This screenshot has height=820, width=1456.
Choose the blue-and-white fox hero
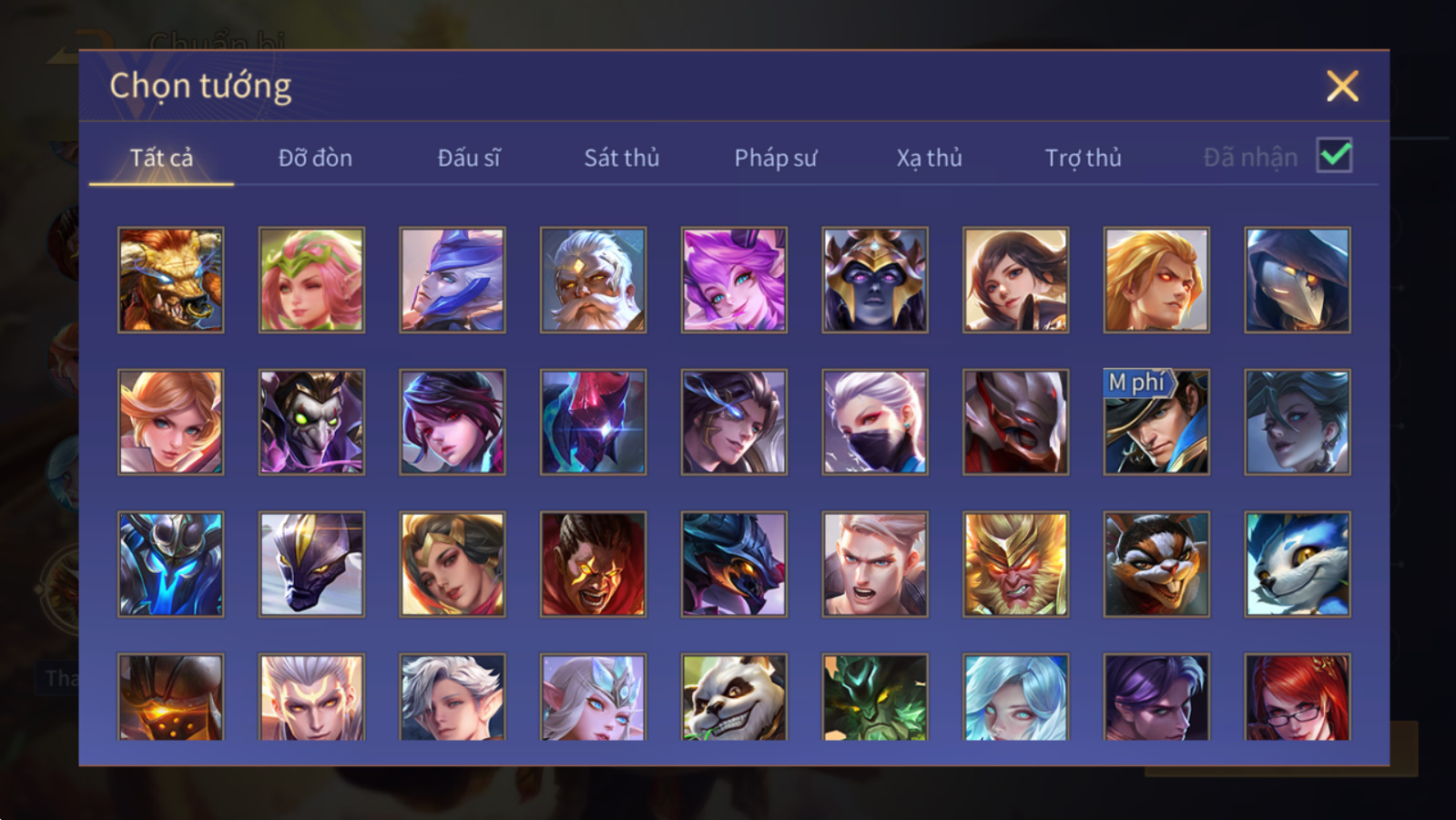pyautogui.click(x=1298, y=564)
